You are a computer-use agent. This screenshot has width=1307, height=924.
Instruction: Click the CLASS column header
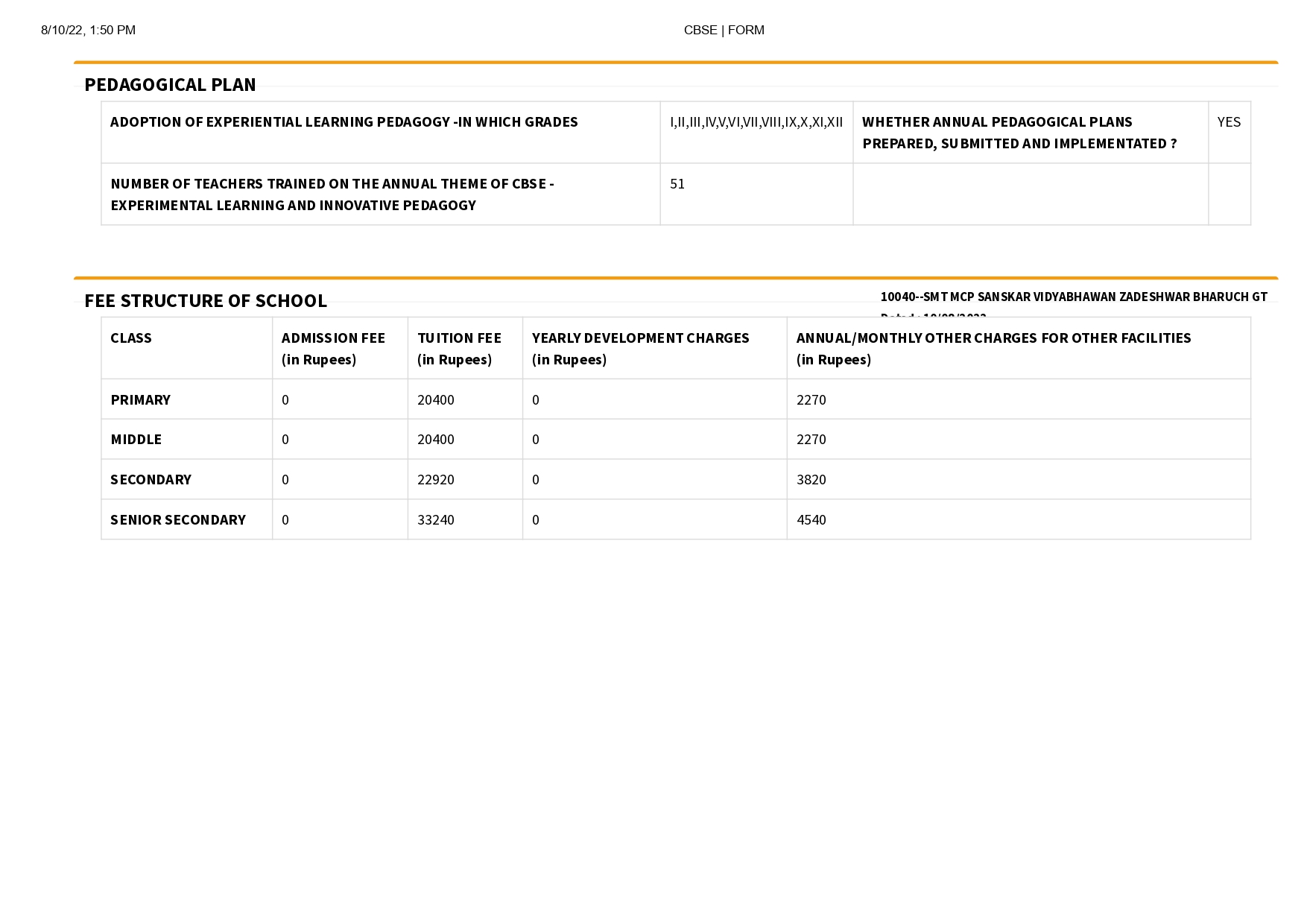coord(131,338)
